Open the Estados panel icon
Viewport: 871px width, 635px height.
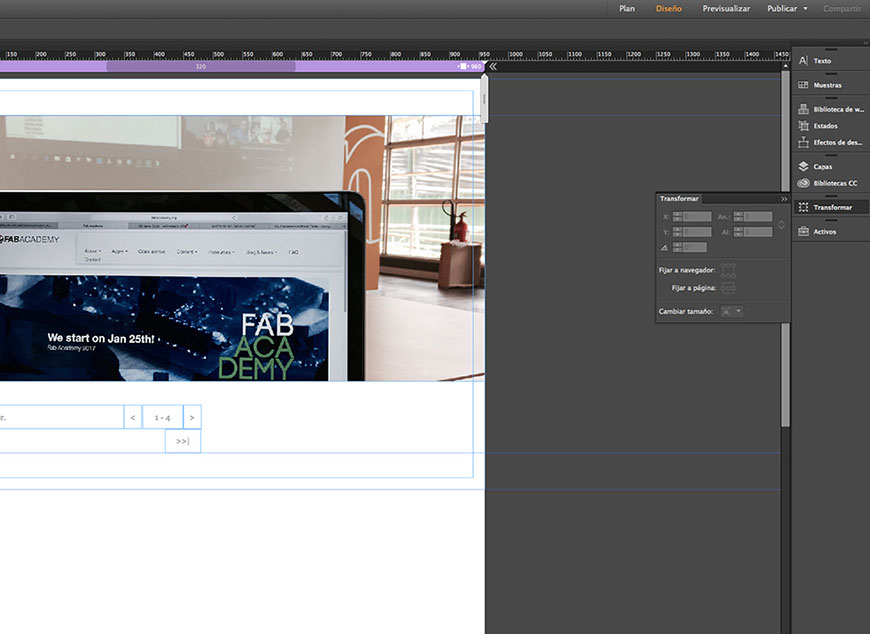(x=803, y=126)
